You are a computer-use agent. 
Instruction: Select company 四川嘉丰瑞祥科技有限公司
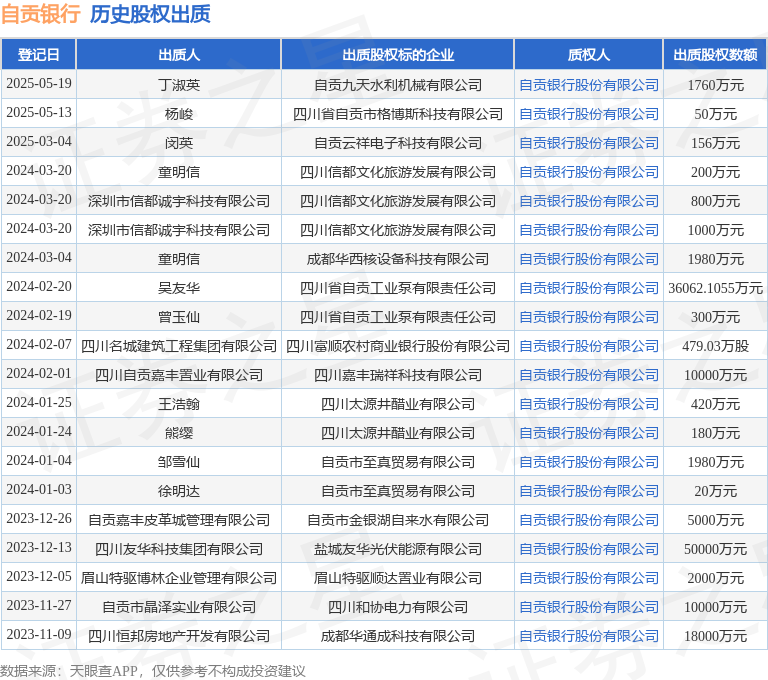398,375
